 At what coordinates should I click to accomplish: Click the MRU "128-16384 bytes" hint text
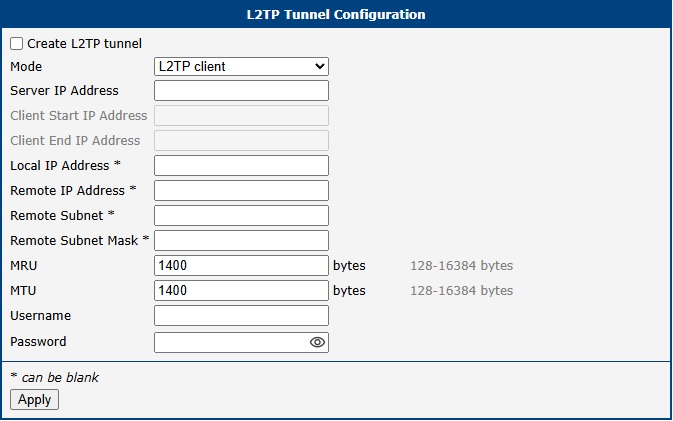coord(461,266)
